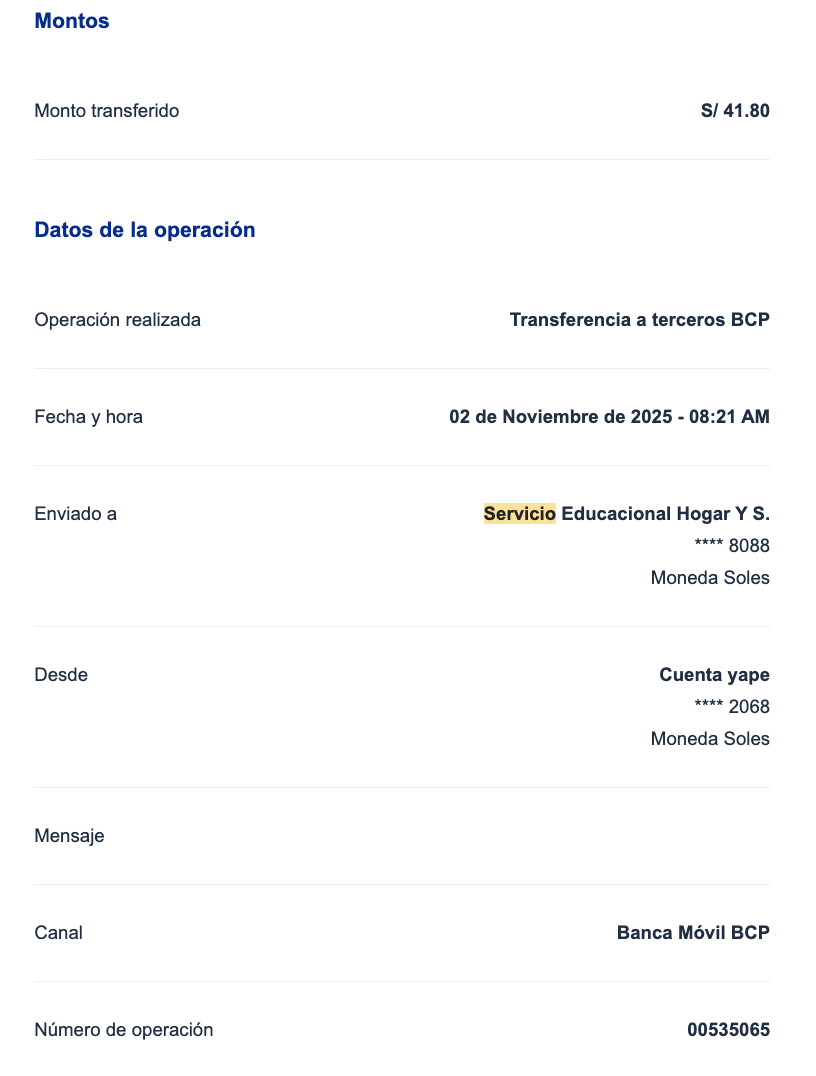Click the recipient account ending 8088
This screenshot has height=1076, width=816.
[732, 546]
